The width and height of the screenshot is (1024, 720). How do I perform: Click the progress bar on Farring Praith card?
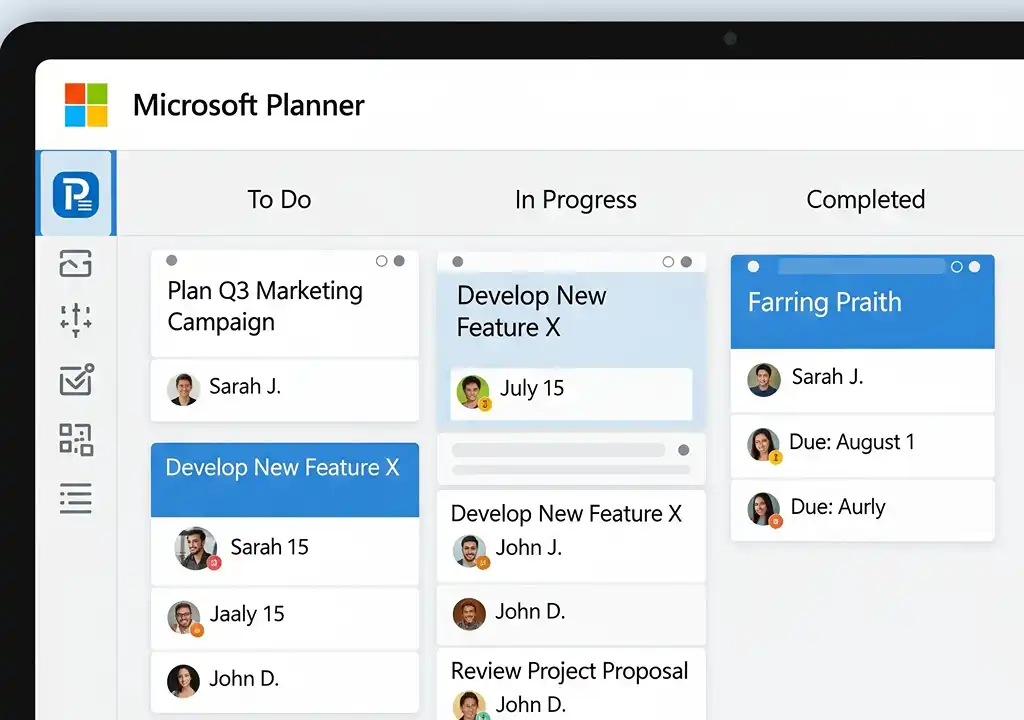pyautogui.click(x=862, y=266)
